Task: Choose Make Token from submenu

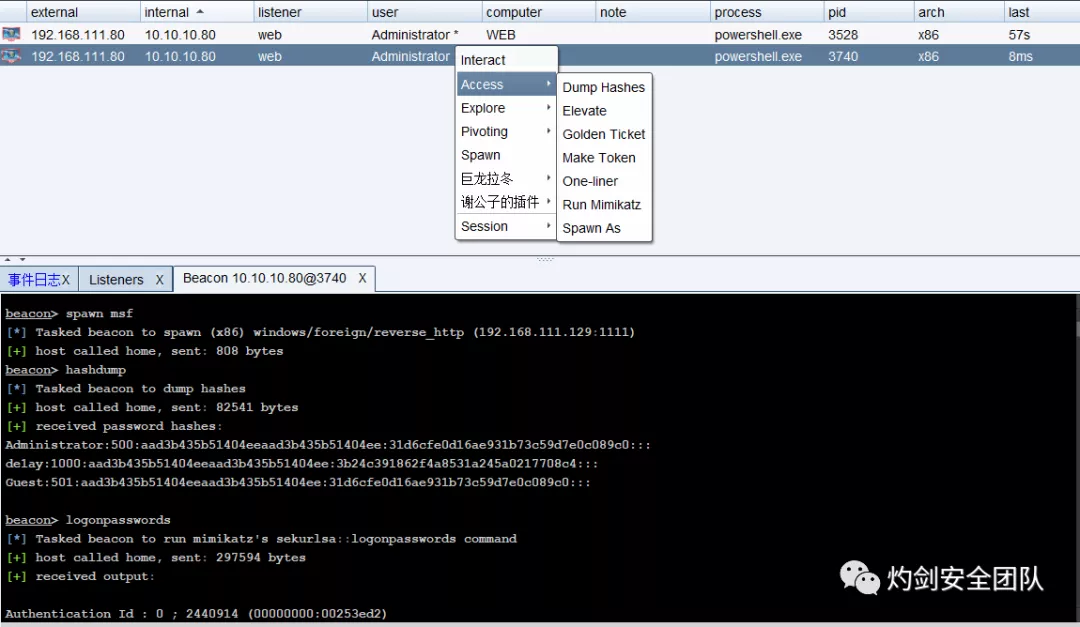Action: [x=603, y=158]
